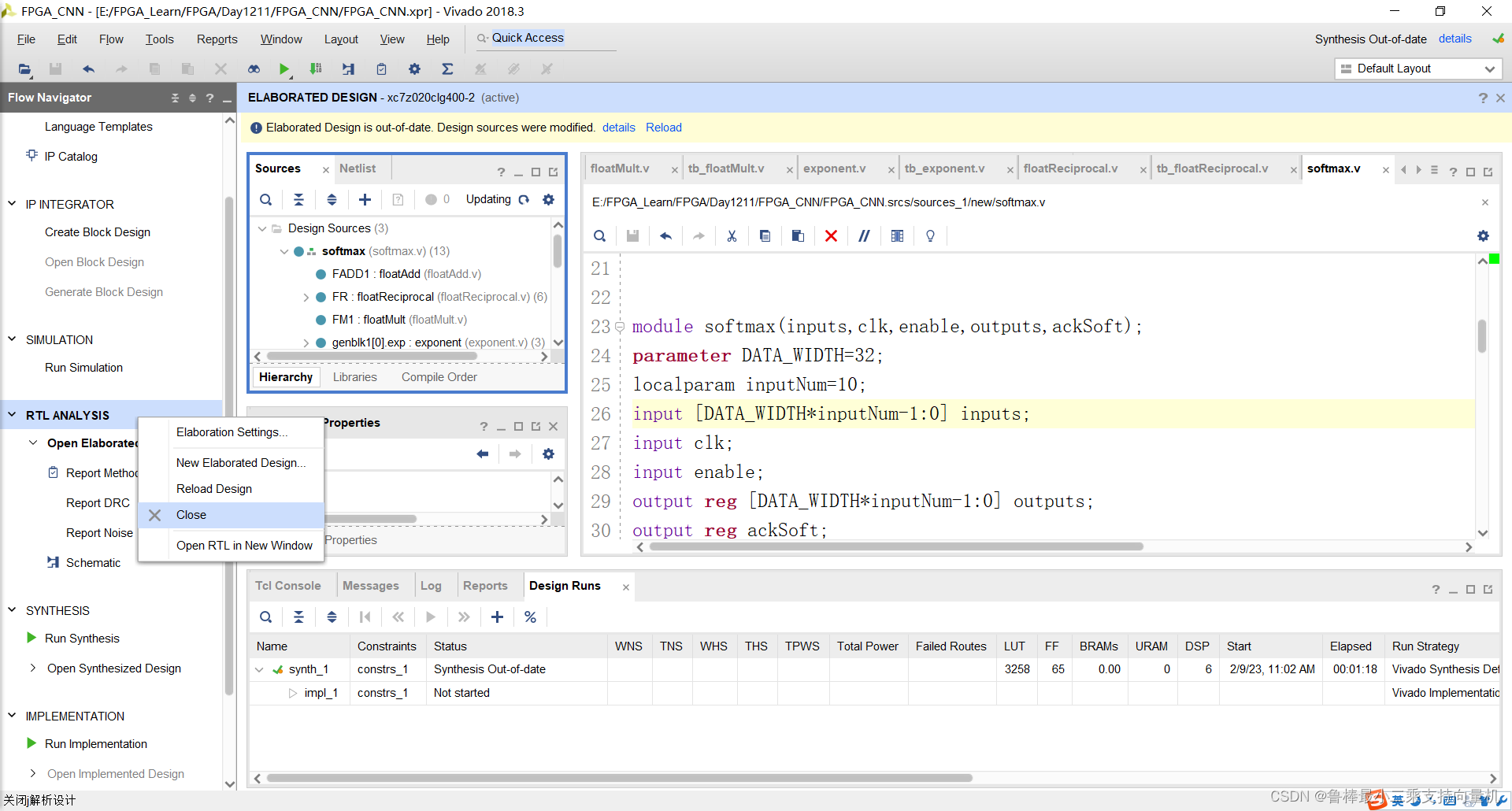The image size is (1512, 811).
Task: Click the Reload link in out-of-date banner
Action: 664,128
